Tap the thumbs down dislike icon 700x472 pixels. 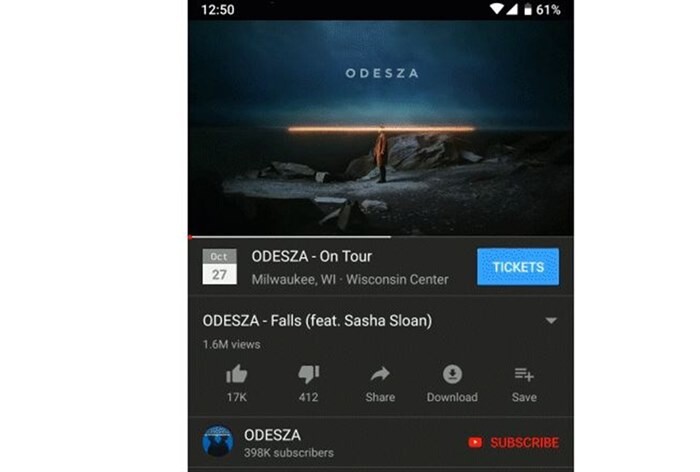point(308,374)
